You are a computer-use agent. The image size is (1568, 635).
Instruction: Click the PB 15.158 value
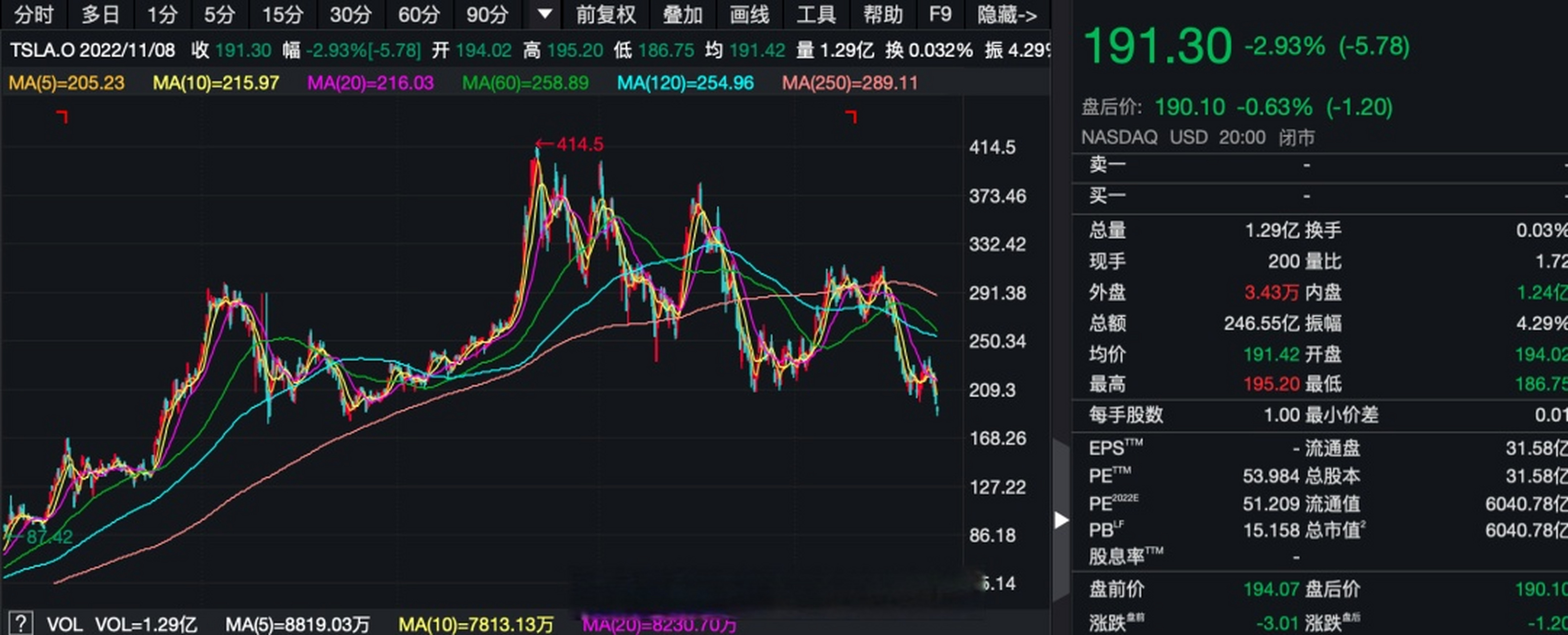point(1271,530)
